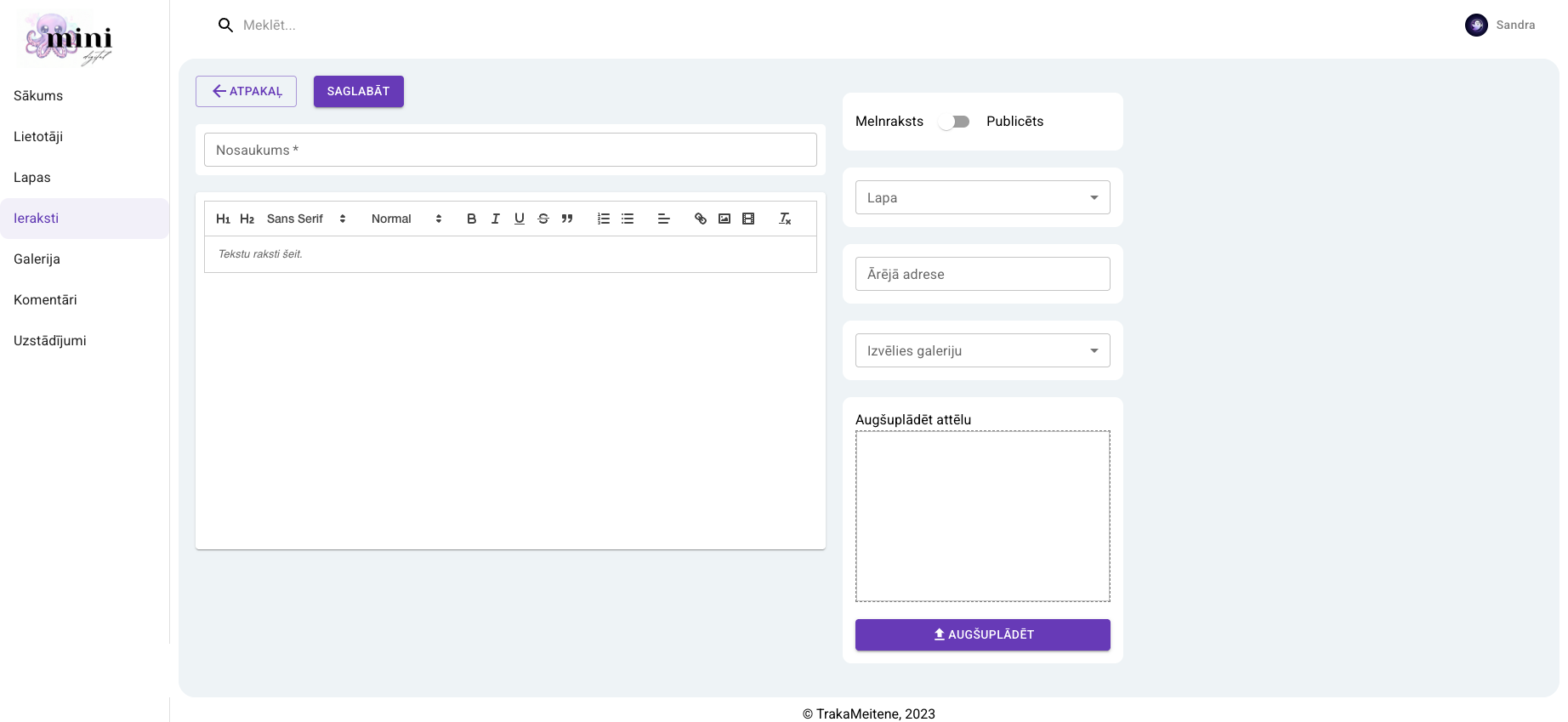The image size is (1568, 722).
Task: Open the Normal text size dropdown
Action: 406,219
